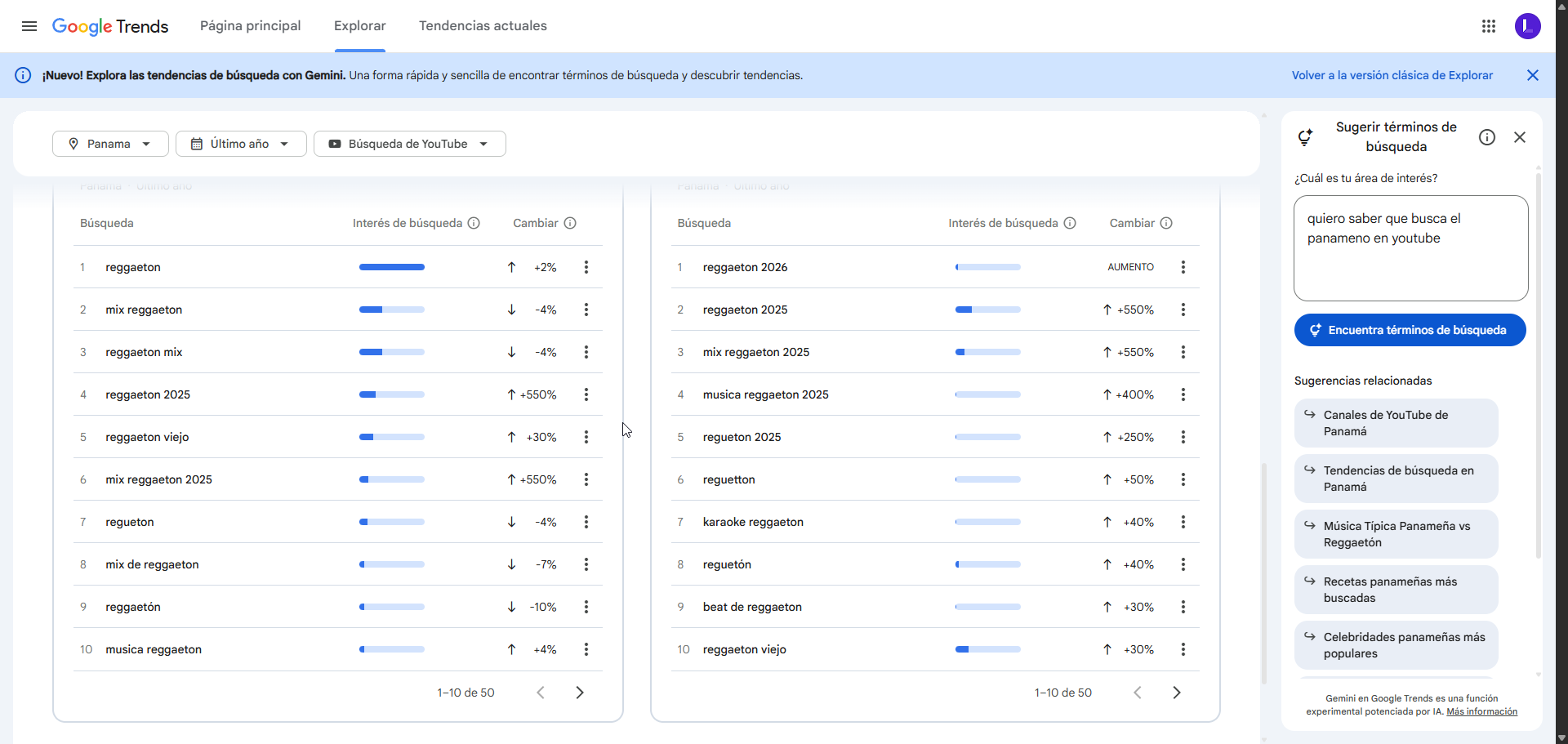Go to previous page of left table
This screenshot has height=744, width=1568.
[x=541, y=693]
